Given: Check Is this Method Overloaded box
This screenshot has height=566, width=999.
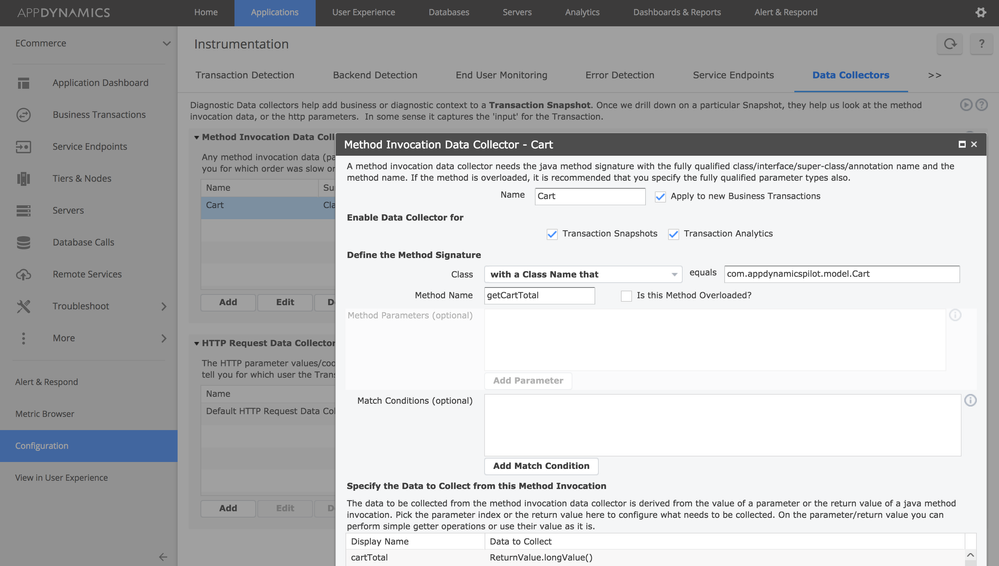Looking at the screenshot, I should coord(626,296).
